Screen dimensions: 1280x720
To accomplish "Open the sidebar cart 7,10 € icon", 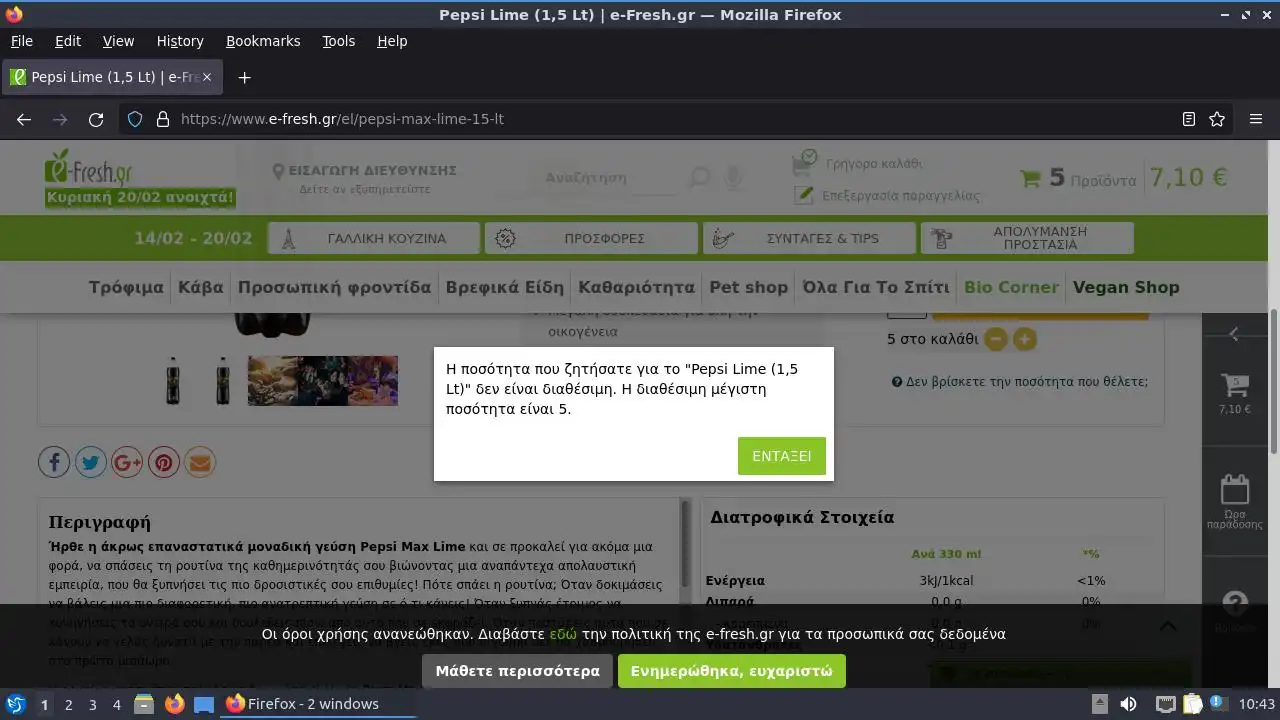I will pos(1234,392).
